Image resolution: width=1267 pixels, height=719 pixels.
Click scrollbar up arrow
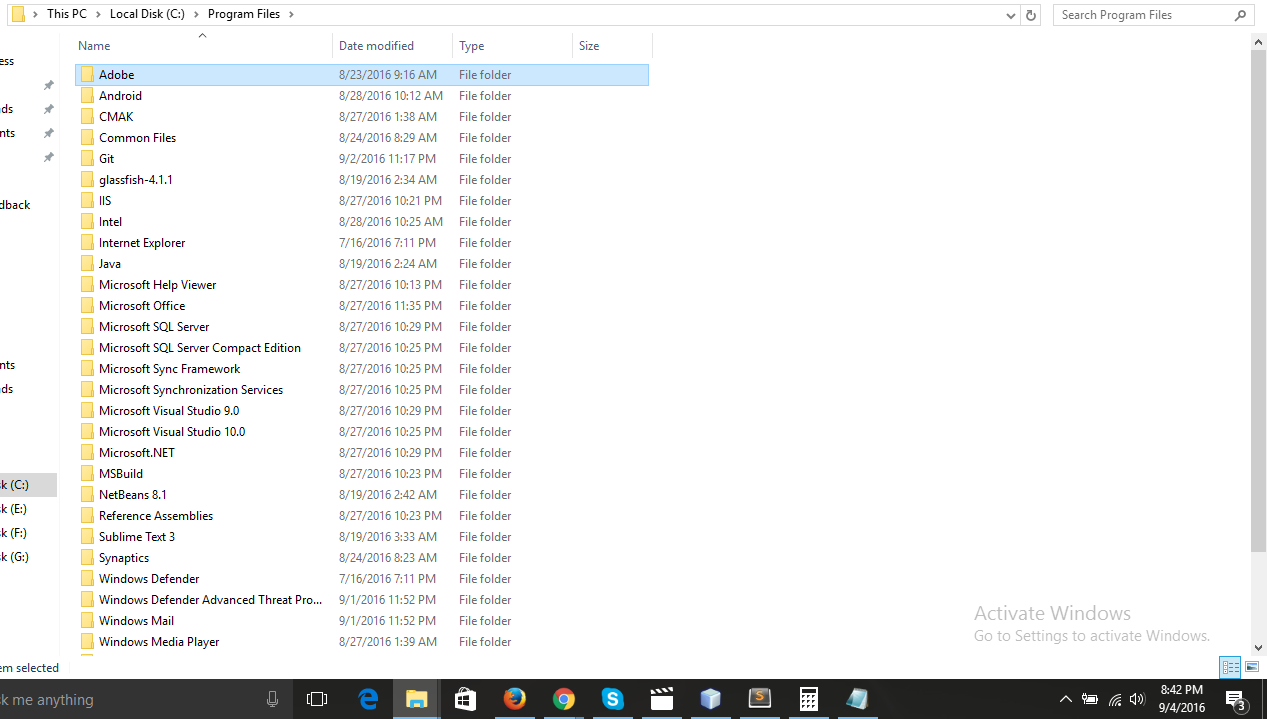[1259, 42]
